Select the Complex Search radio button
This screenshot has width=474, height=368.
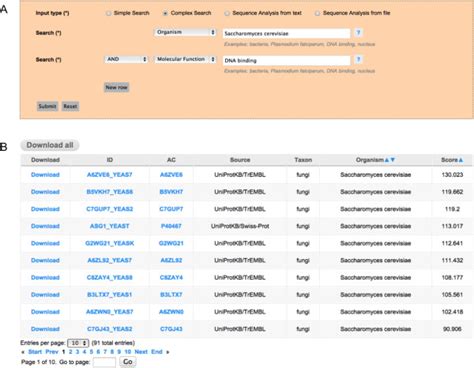pyautogui.click(x=165, y=13)
